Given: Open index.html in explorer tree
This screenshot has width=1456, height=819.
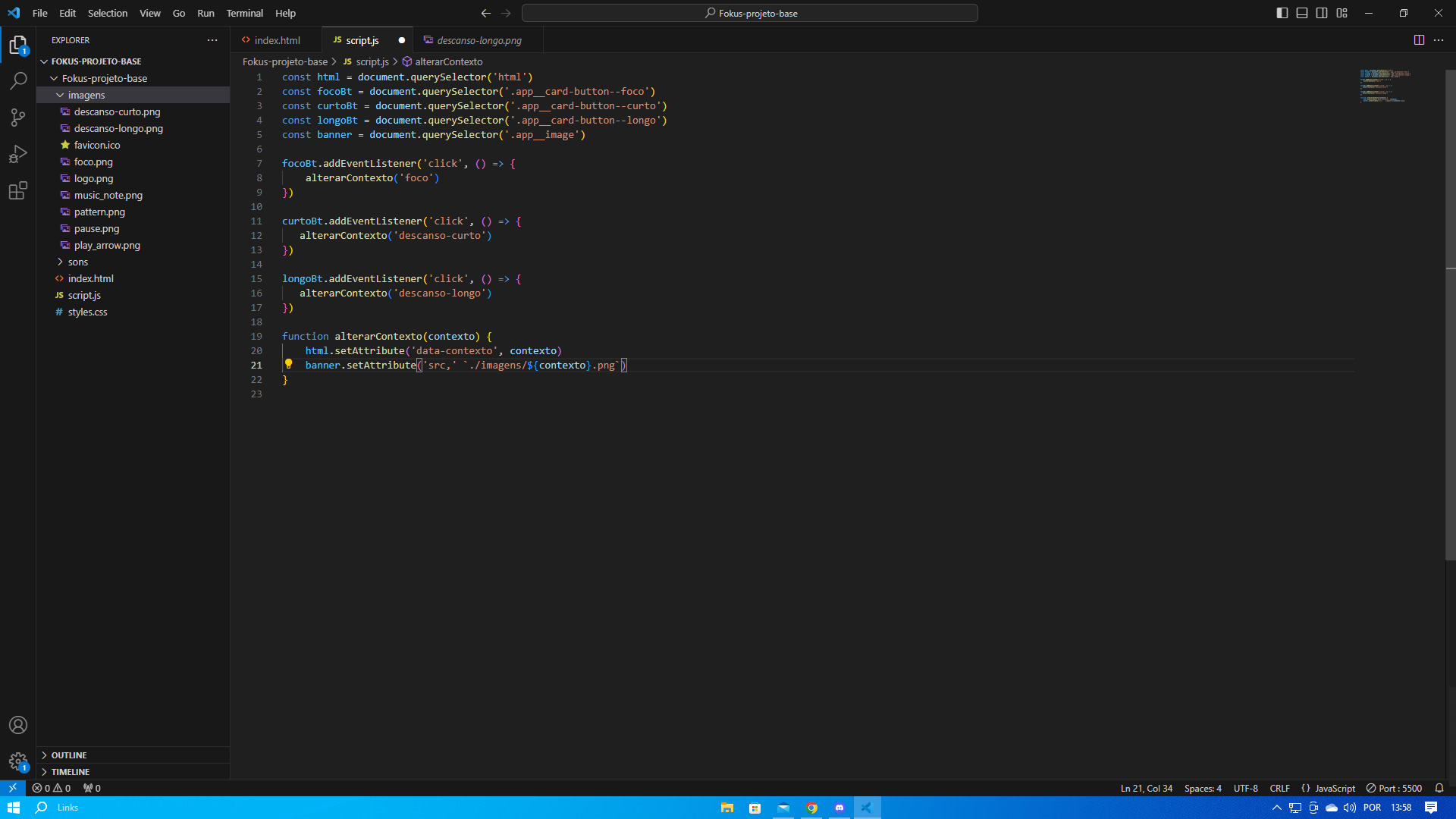Looking at the screenshot, I should 133,278.
